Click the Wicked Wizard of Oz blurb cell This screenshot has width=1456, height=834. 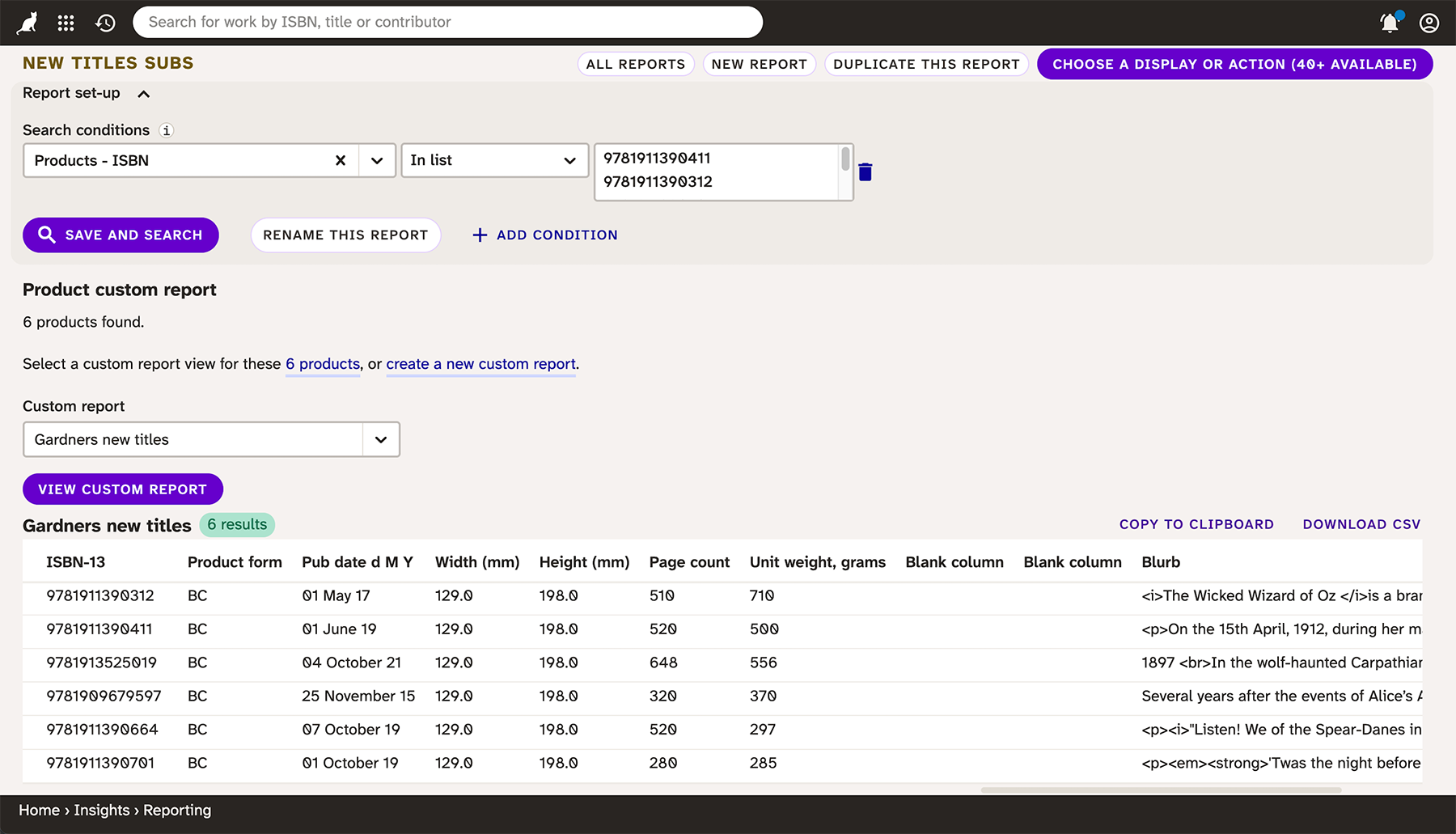coord(1281,595)
